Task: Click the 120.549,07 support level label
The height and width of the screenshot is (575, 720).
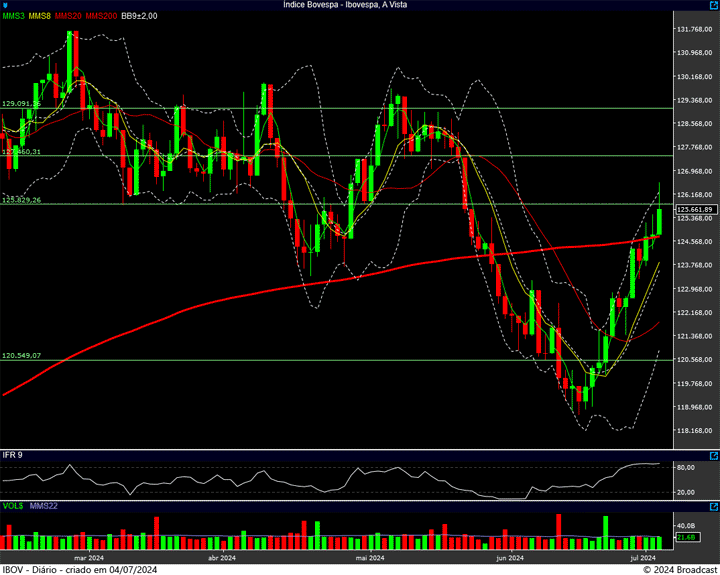Action: pos(21,355)
